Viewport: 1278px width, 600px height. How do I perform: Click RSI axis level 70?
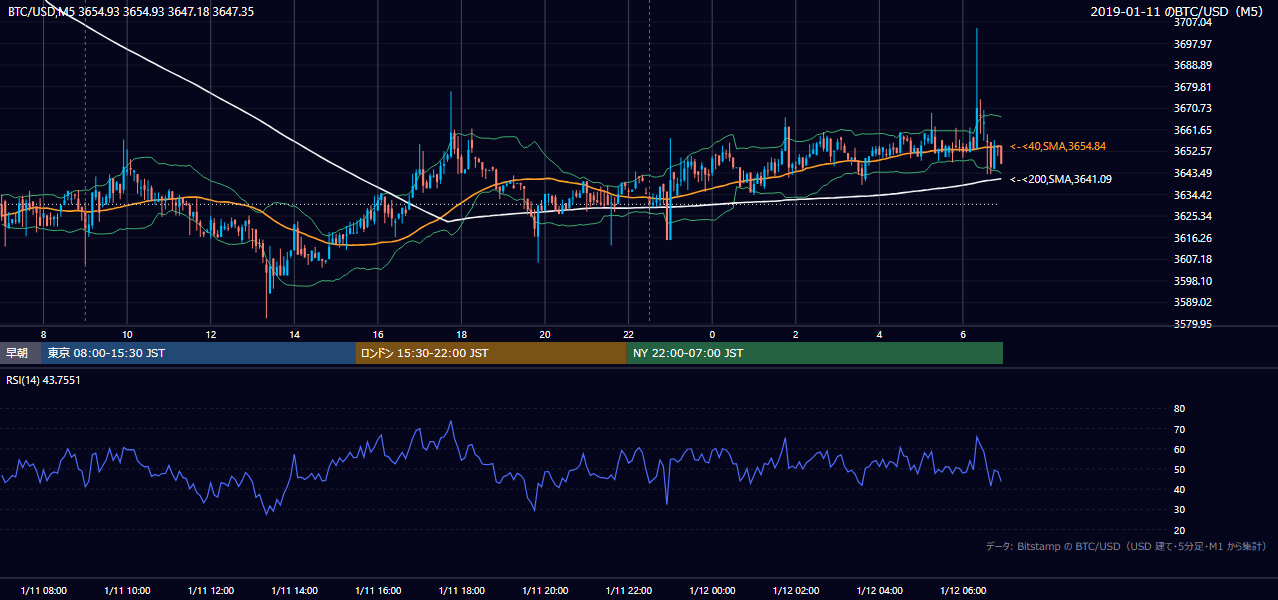pyautogui.click(x=1179, y=429)
